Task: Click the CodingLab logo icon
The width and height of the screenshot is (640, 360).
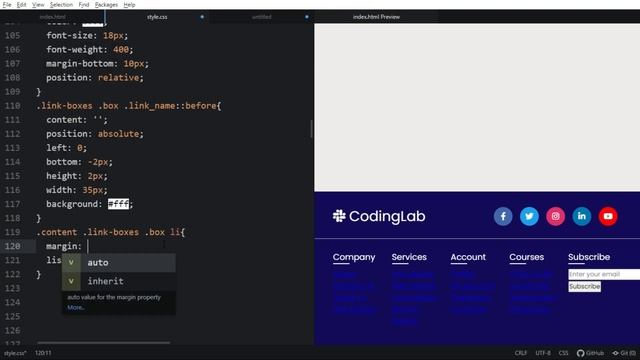Action: tap(339, 216)
